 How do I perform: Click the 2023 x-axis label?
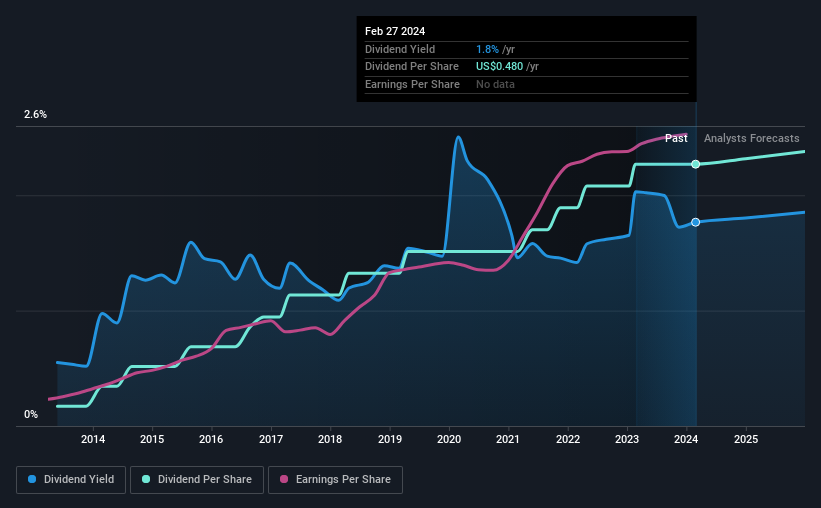[627, 439]
